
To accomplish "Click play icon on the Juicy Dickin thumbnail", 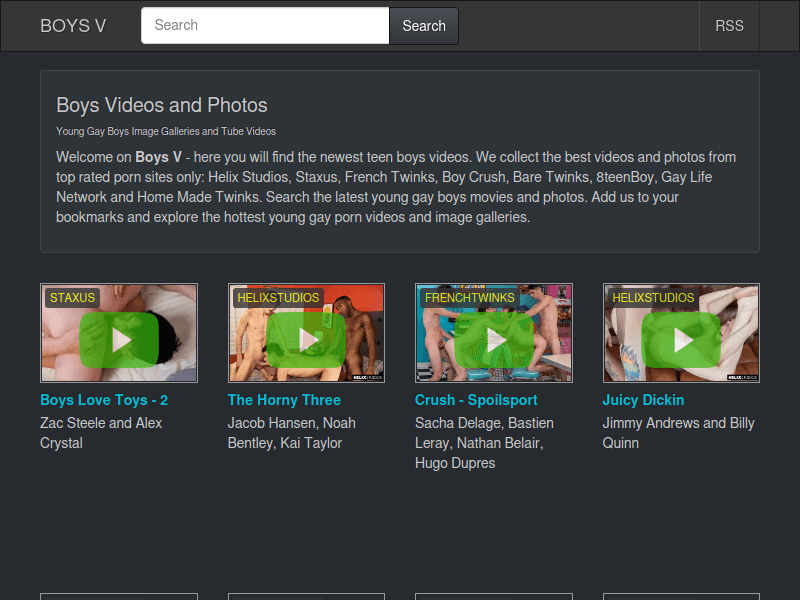I will [x=681, y=340].
